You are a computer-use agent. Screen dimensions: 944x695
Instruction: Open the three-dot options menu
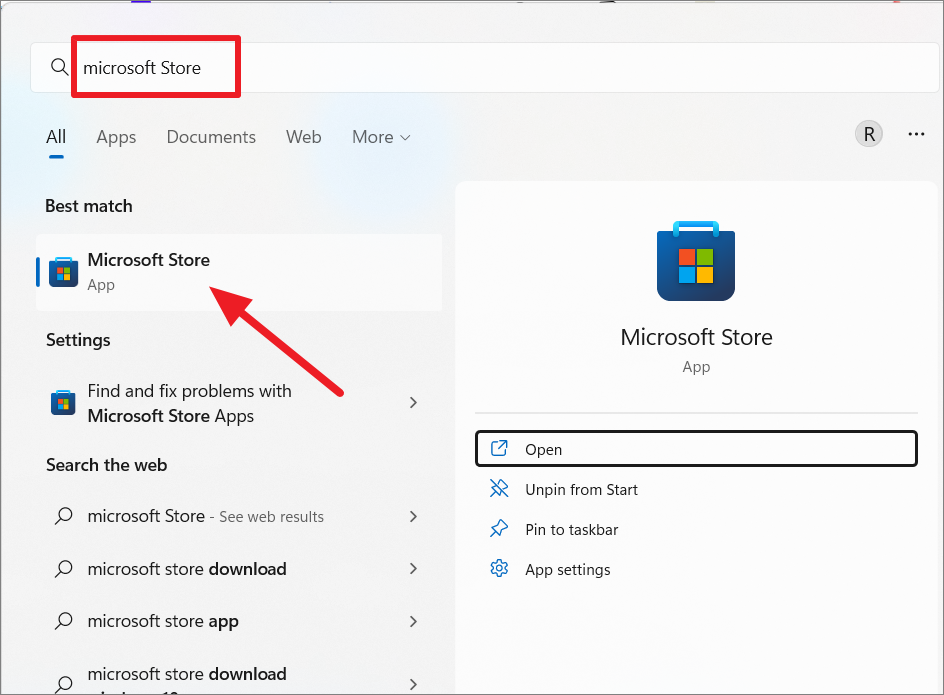tap(916, 134)
